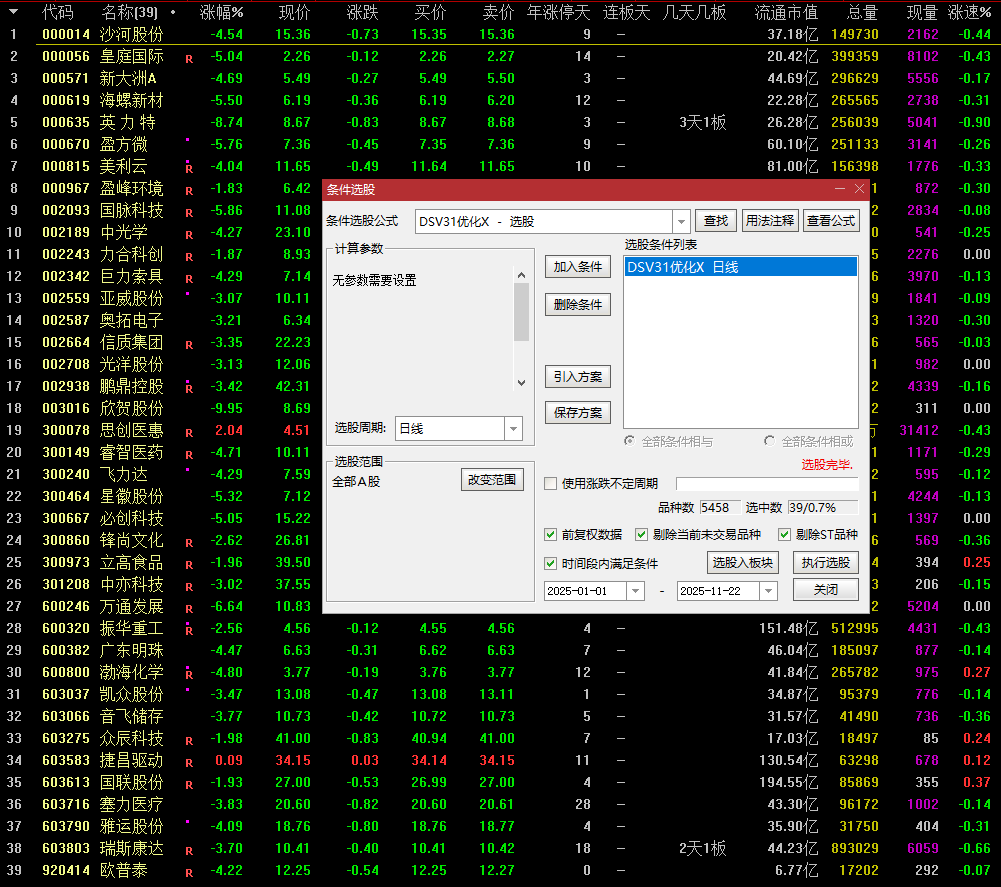Image resolution: width=1001 pixels, height=887 pixels.
Task: Open the 选股周期 period dropdown showing 日线
Action: 514,429
